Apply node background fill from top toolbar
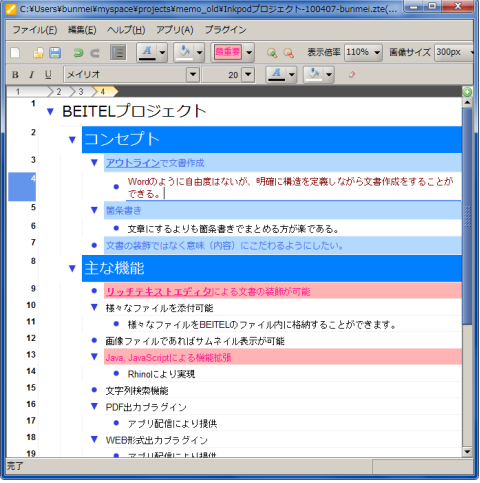The height and width of the screenshot is (483, 480). pyautogui.click(x=184, y=53)
